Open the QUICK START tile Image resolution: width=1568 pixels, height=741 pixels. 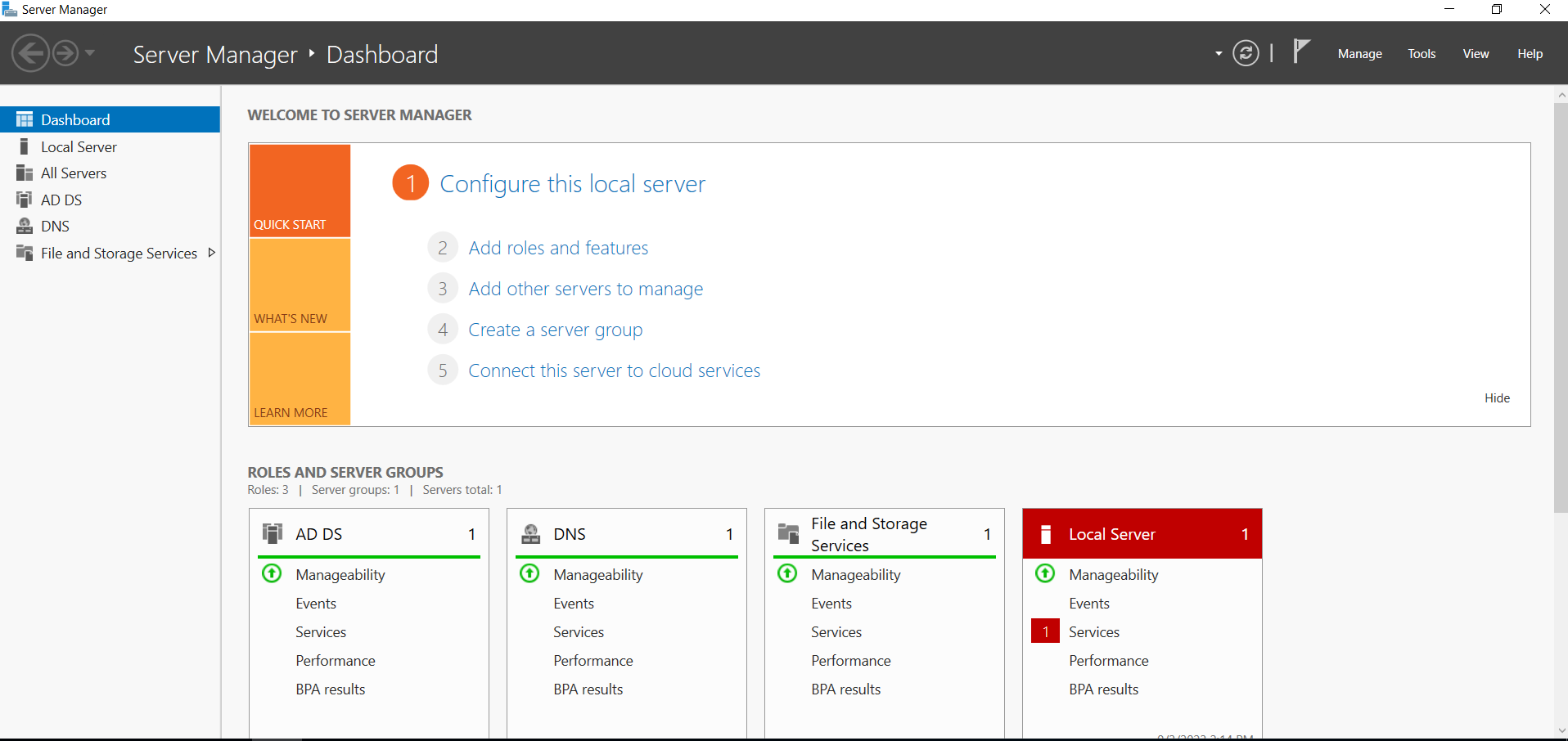[300, 191]
